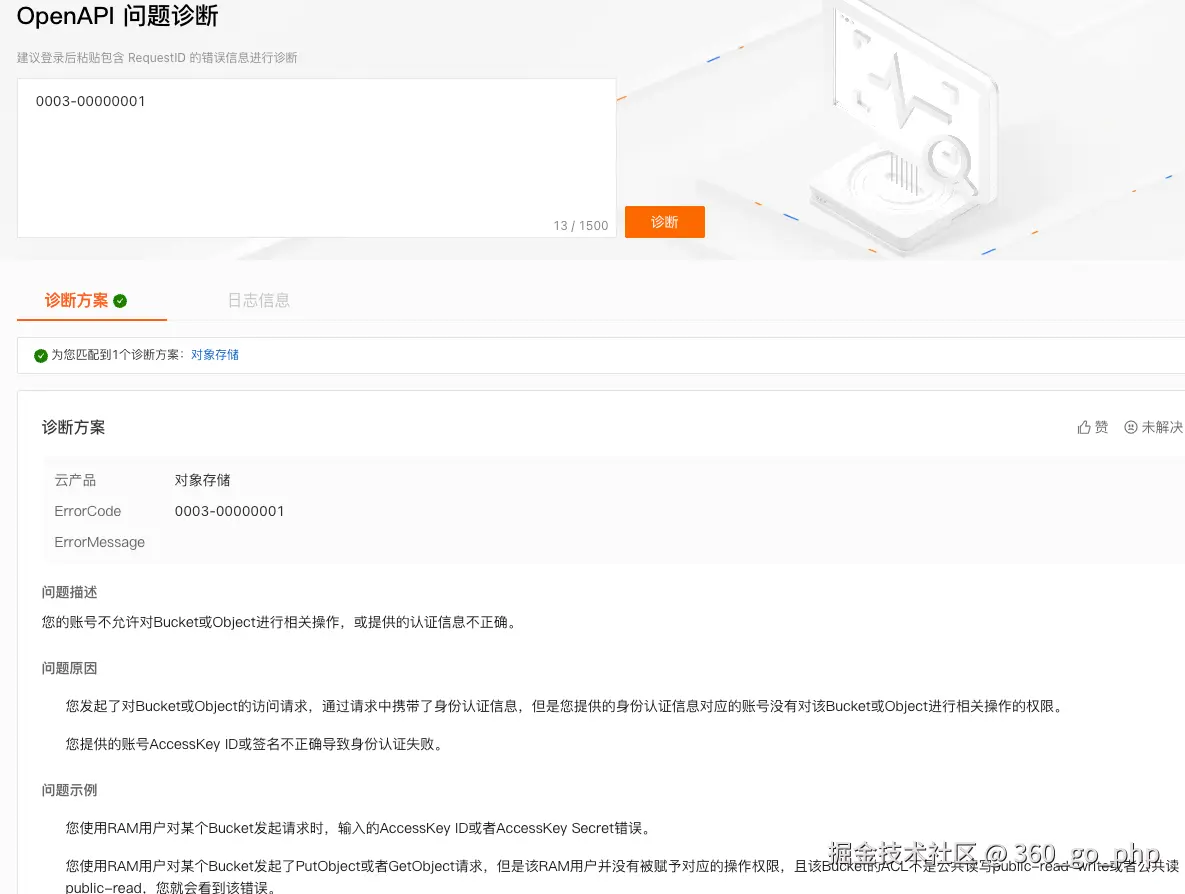
Task: Click sentence 您提供的账号AccessKey ID或签名不正确
Action: pyautogui.click(x=256, y=744)
